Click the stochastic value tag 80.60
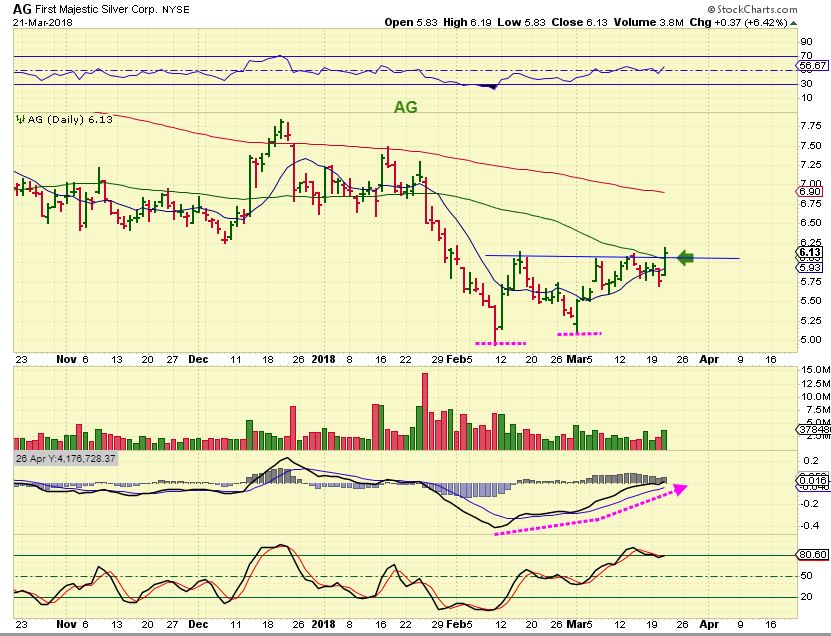Image resolution: width=831 pixels, height=636 pixels. pyautogui.click(x=812, y=554)
